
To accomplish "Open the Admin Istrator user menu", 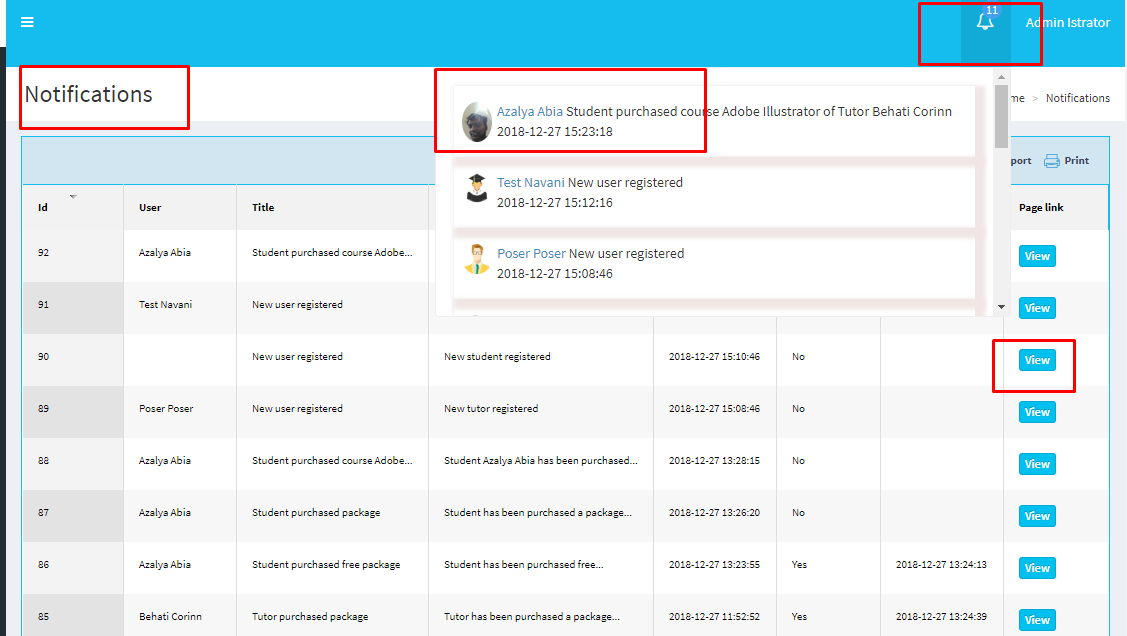I will click(x=1067, y=22).
